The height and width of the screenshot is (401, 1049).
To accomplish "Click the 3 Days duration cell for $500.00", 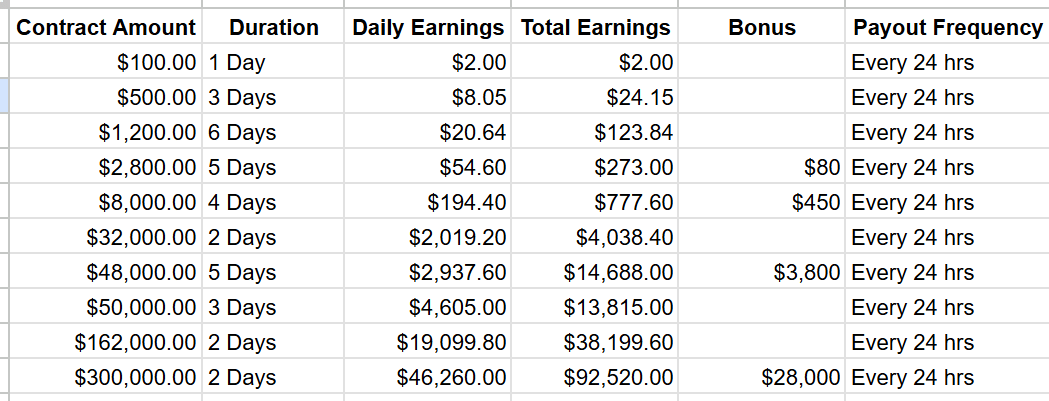I will [x=273, y=97].
